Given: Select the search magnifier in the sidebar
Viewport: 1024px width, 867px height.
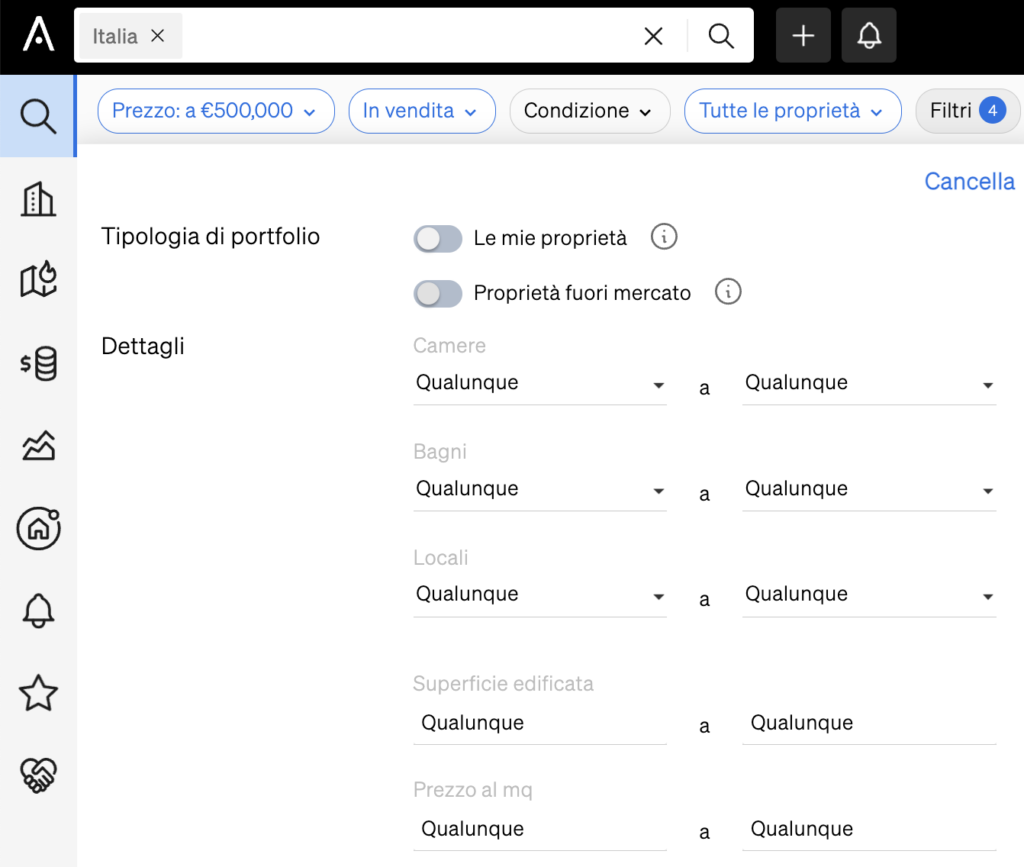Looking at the screenshot, I should click(x=39, y=116).
